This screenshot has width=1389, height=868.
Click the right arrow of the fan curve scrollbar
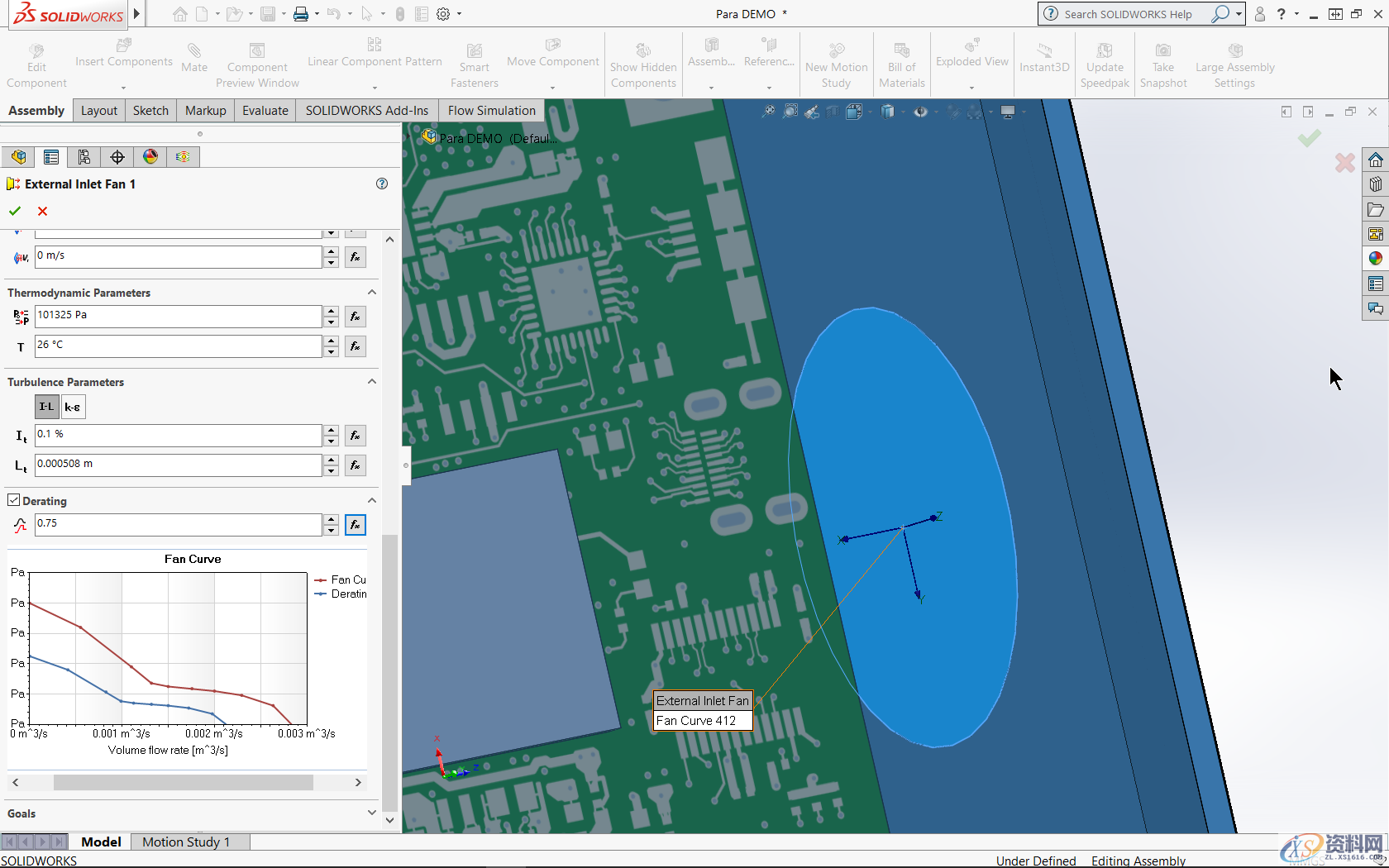[358, 781]
